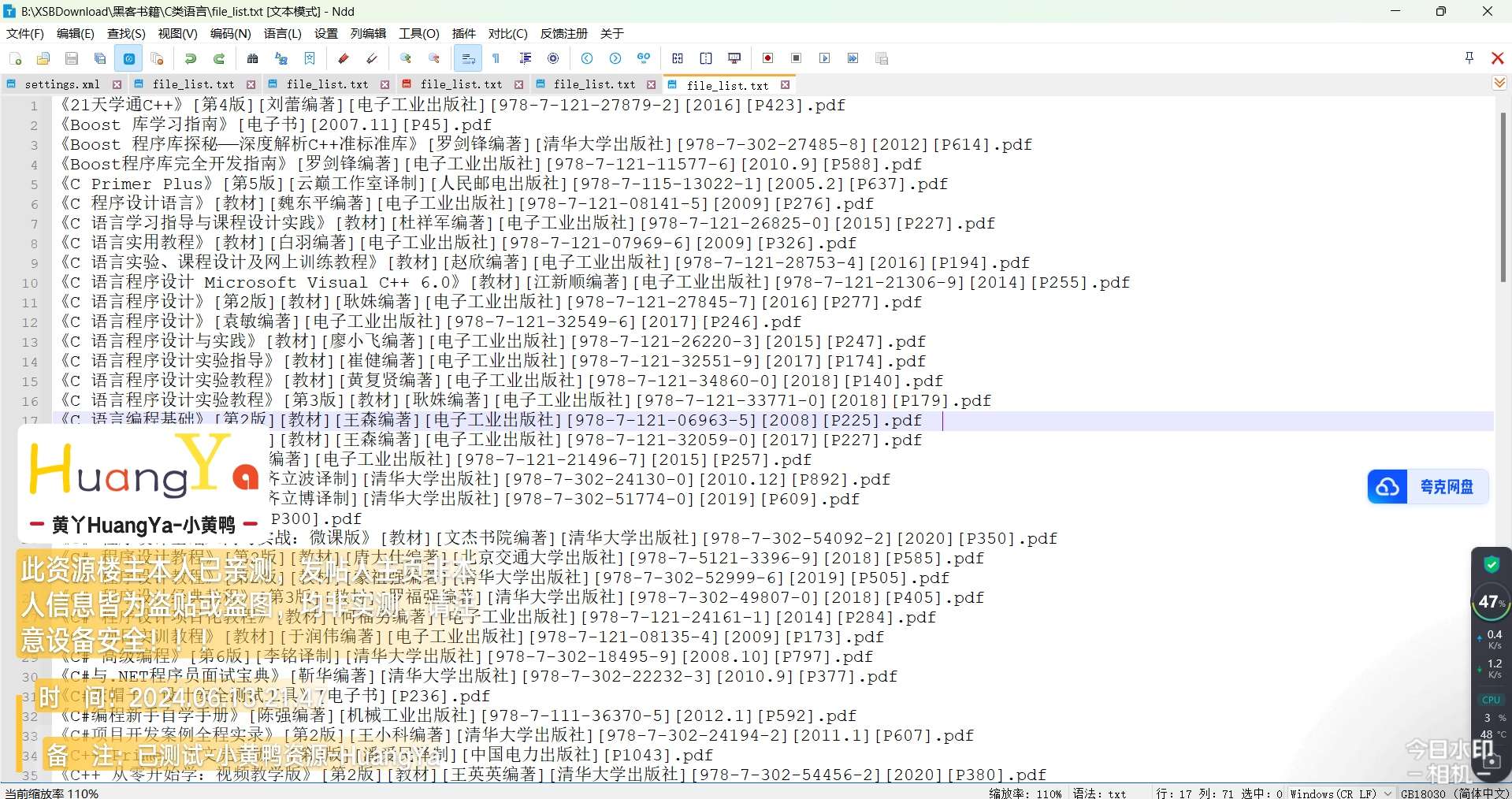Click the pin icon at toolbar right
1512x799 pixels.
tap(1469, 58)
